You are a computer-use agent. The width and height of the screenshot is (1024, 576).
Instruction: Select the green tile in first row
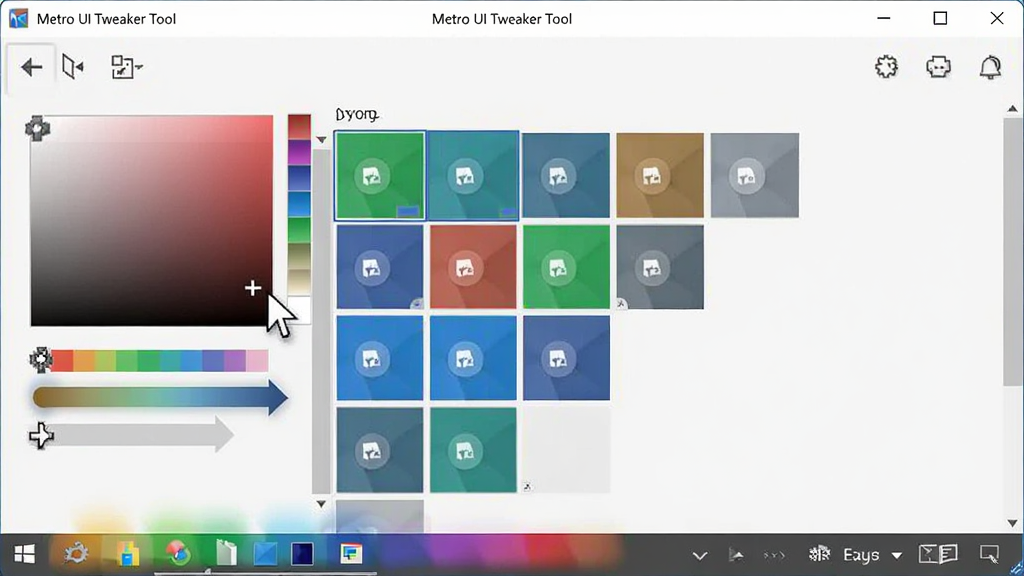(379, 176)
